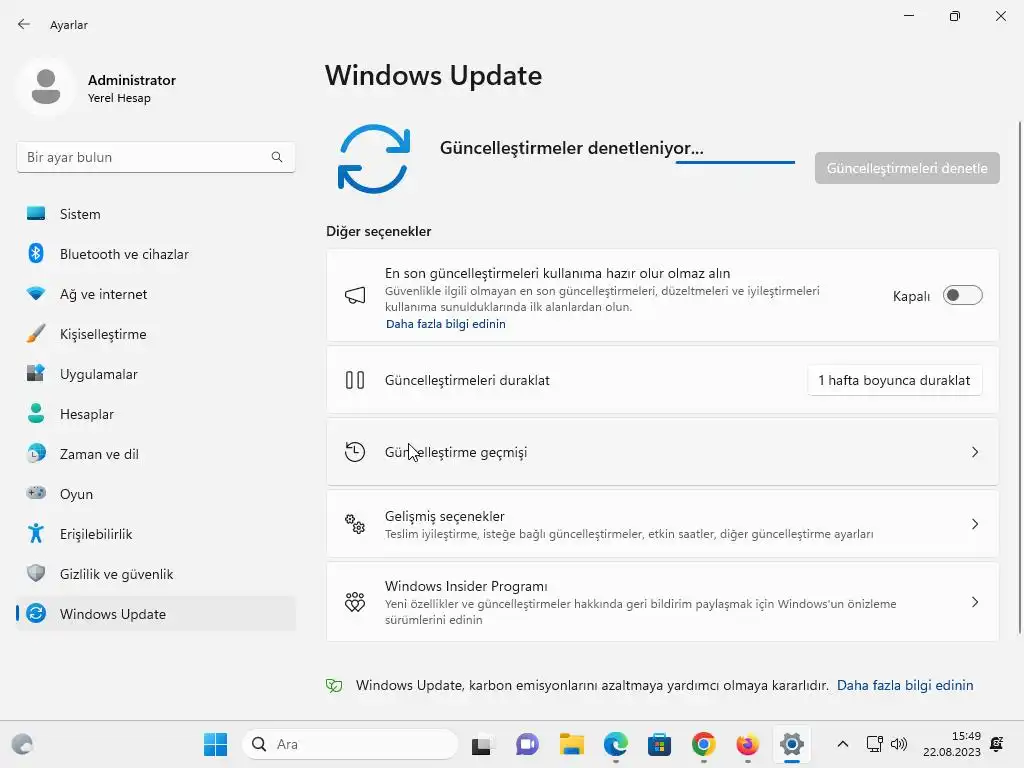The image size is (1024, 768).
Task: Click the network icon in system tray
Action: coord(874,744)
